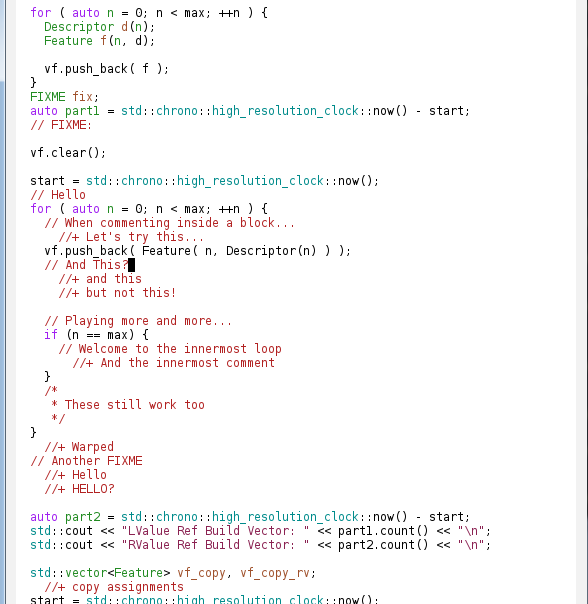Click the '*/' block comment closer

(58, 419)
